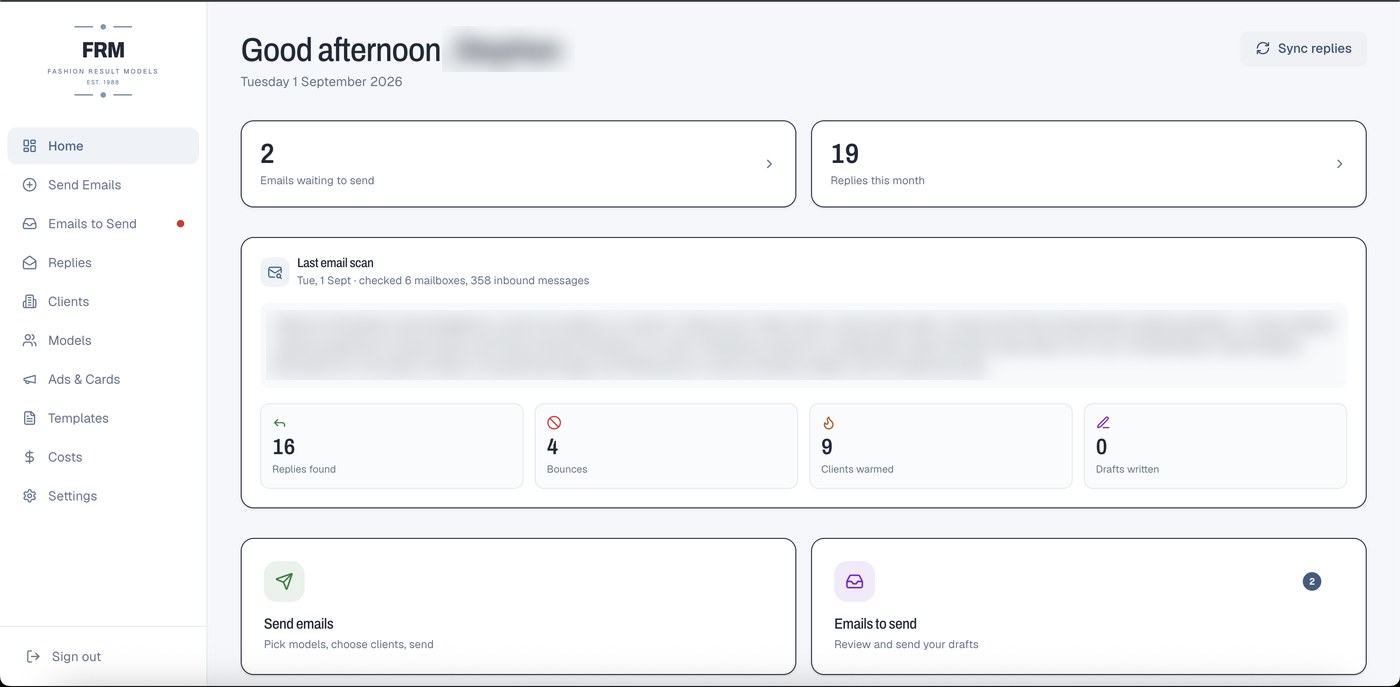Open Costs page
1400x687 pixels.
coord(103,457)
